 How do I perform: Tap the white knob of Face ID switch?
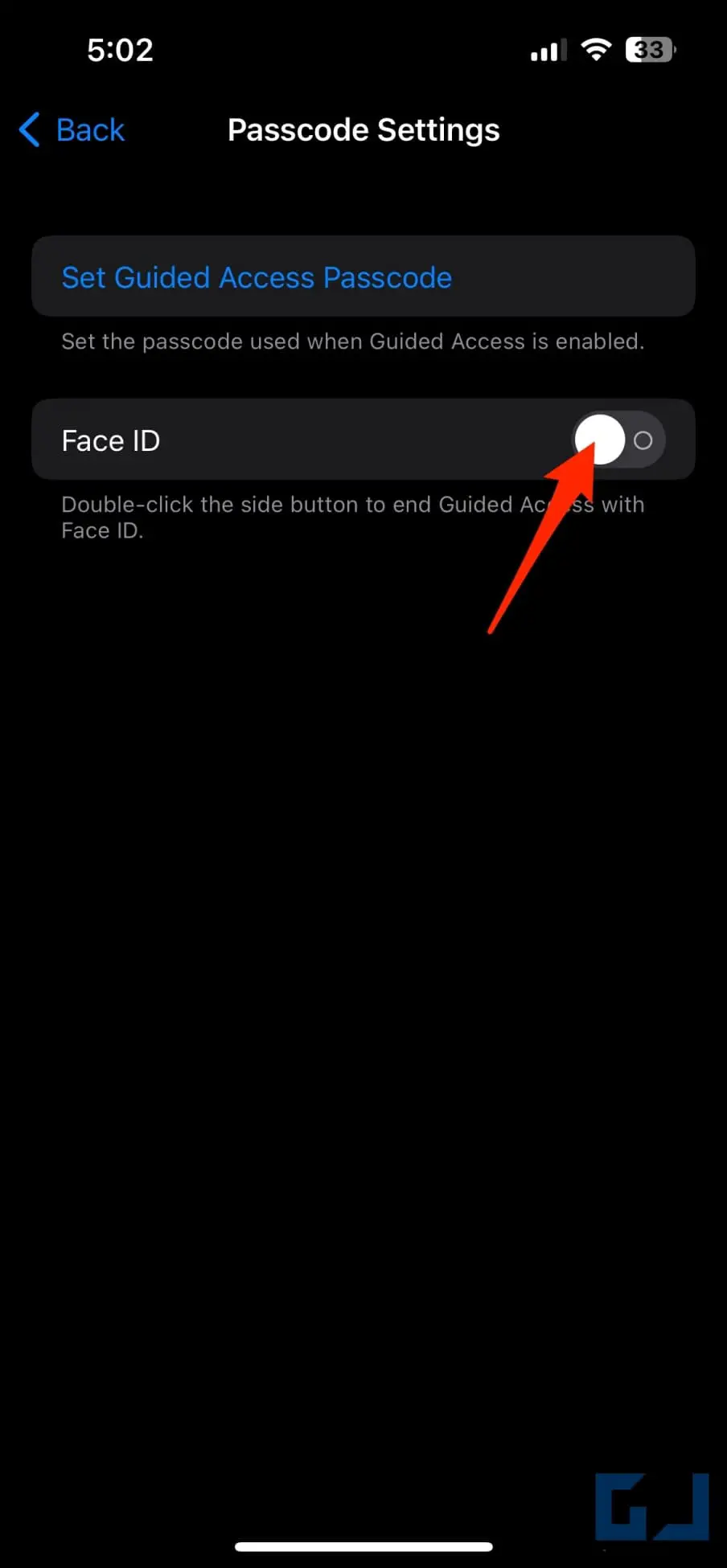tap(600, 440)
